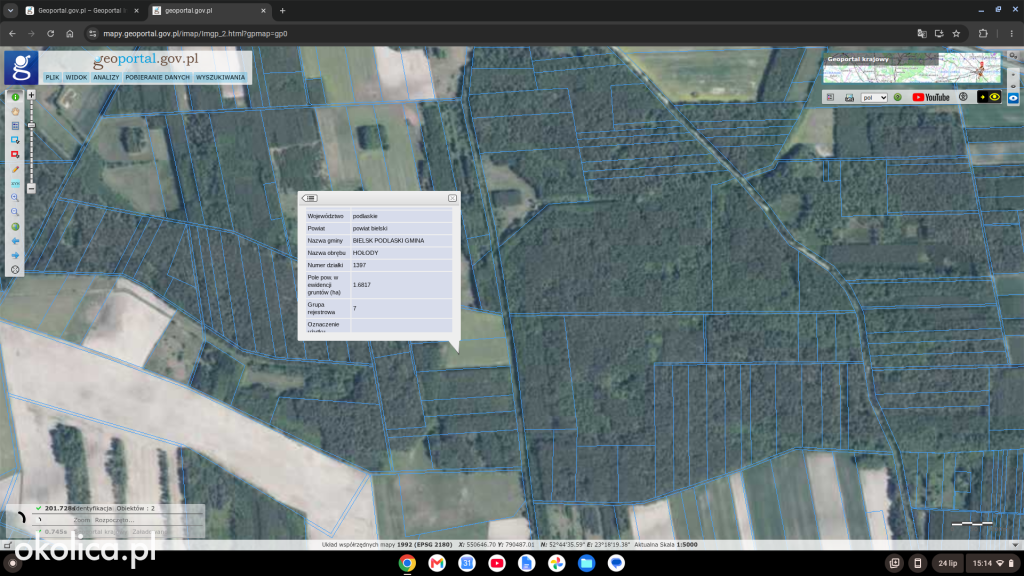1024x576 pixels.
Task: Open the table list tool in left toolbar
Action: click(x=15, y=126)
